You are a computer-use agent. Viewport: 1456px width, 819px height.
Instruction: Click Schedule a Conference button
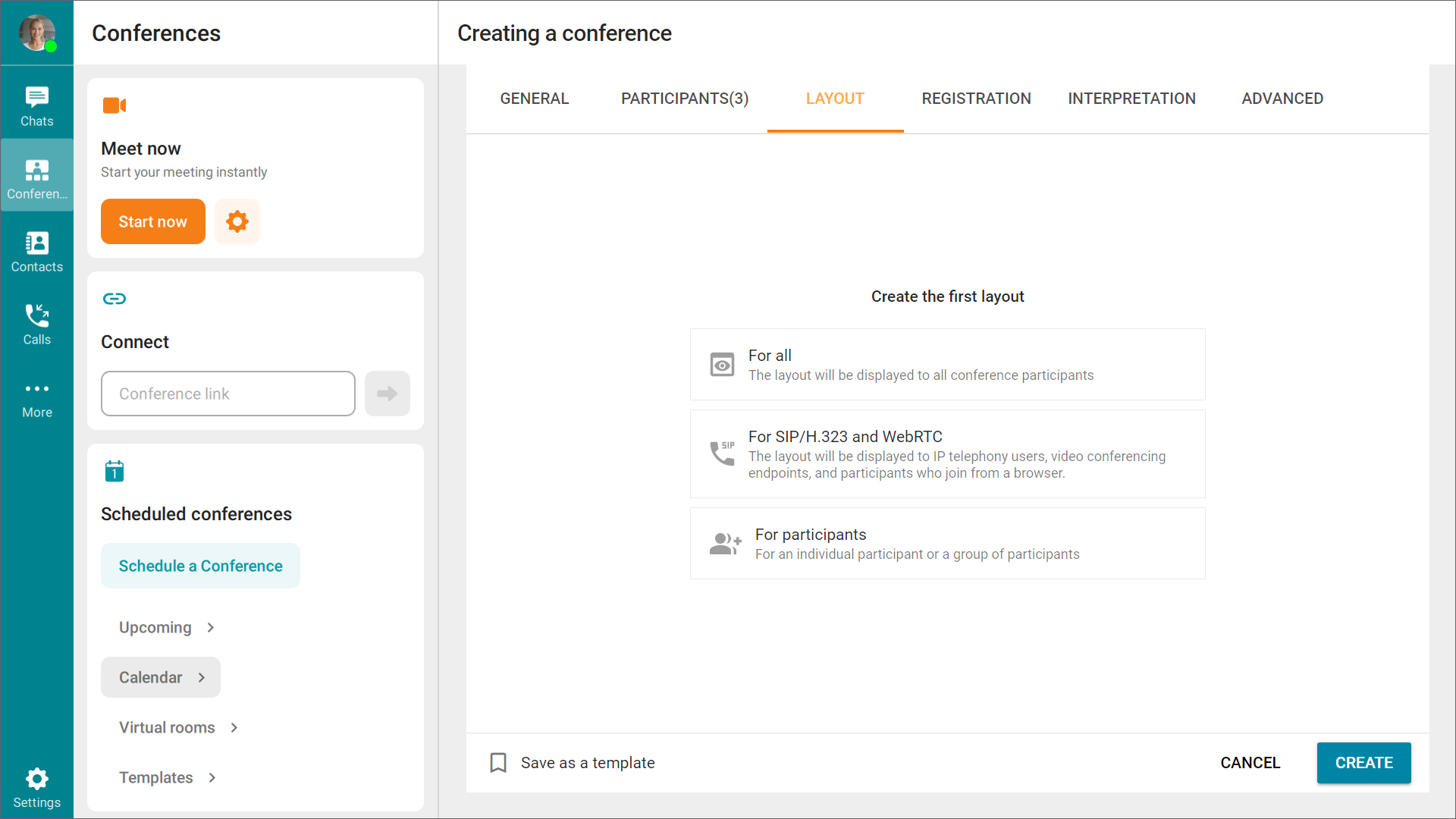point(200,566)
